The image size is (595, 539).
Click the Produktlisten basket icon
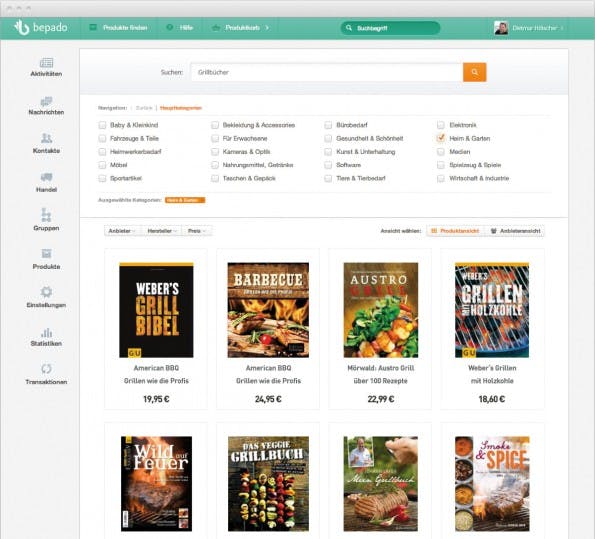pyautogui.click(x=216, y=27)
